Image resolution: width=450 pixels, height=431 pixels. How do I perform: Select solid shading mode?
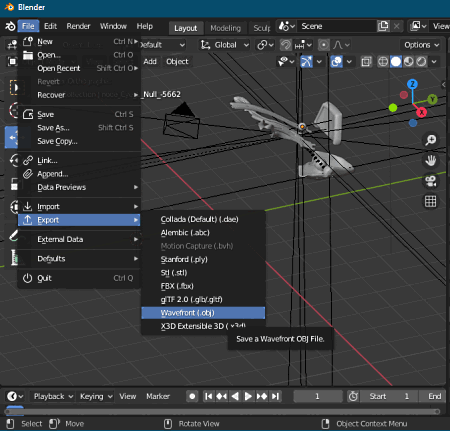pos(396,62)
